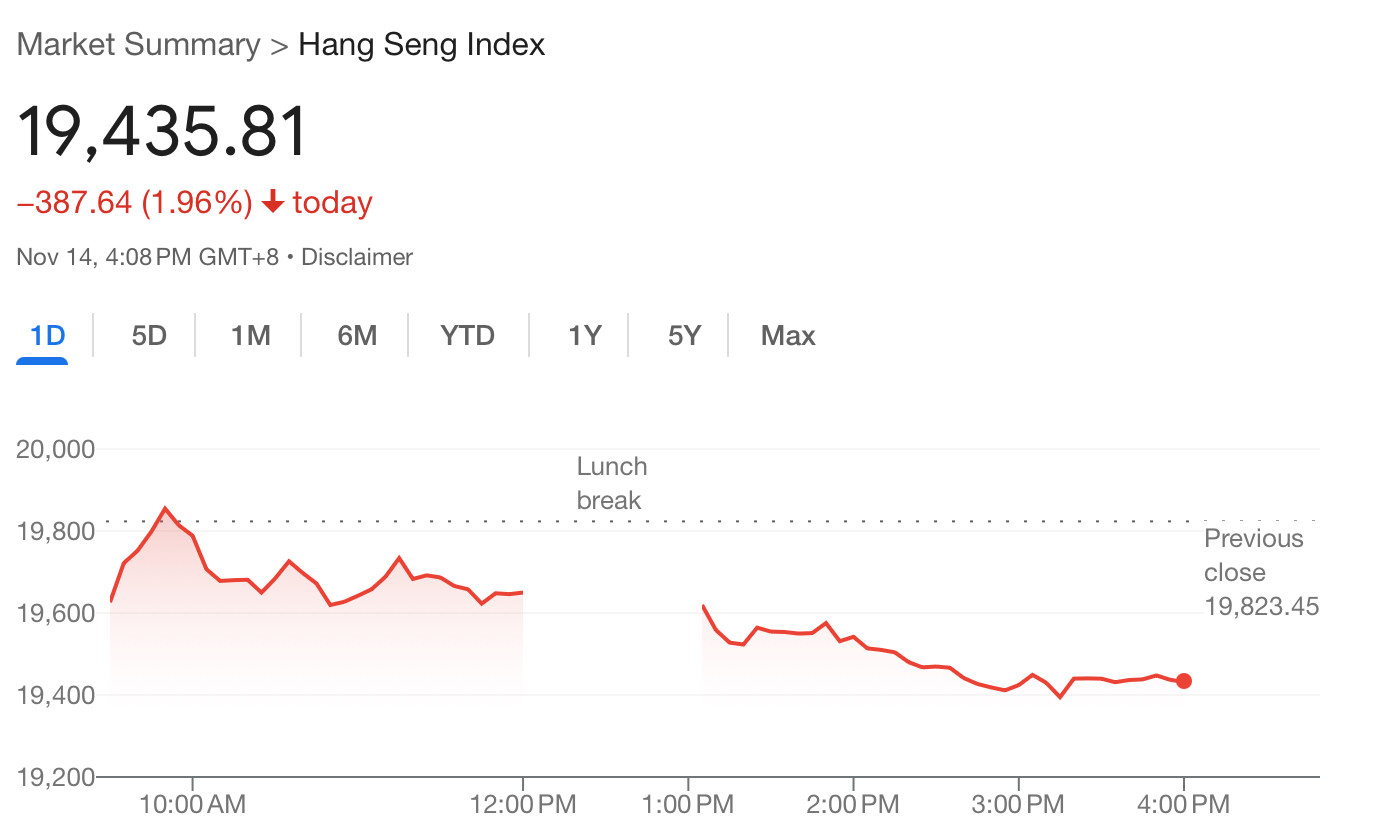
Task: Open the Disclaimer link
Action: [x=357, y=257]
